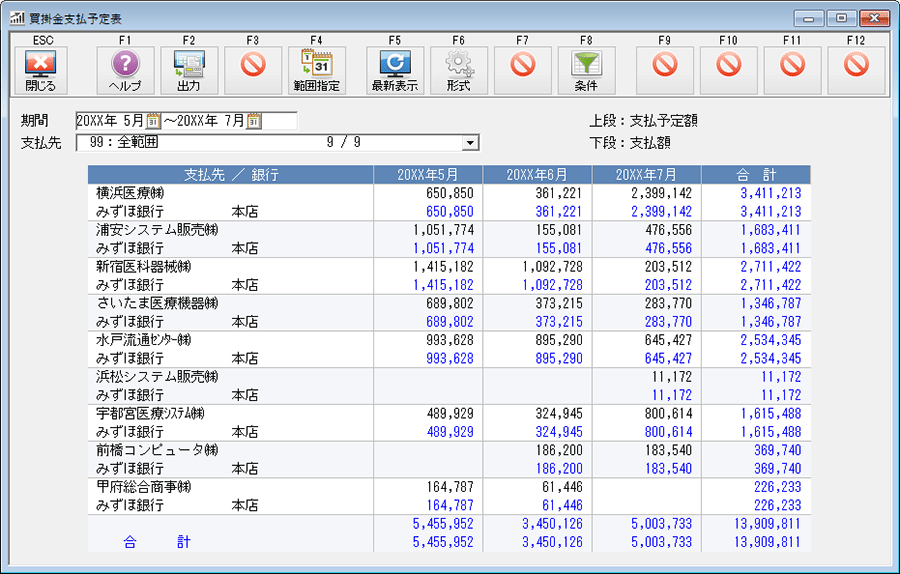The height and width of the screenshot is (574, 900).
Task: Click the 上段：支払予定額 legend text
Action: [x=643, y=121]
